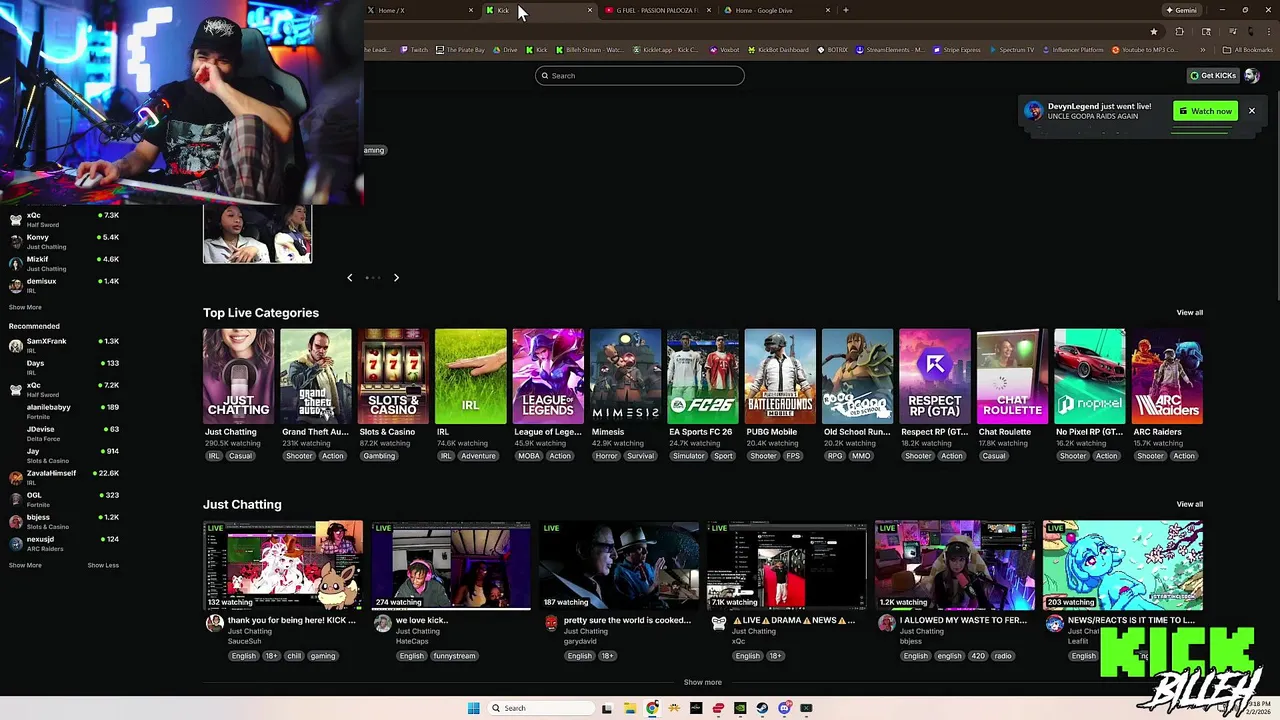Open the League of Legends category card

[x=548, y=376]
